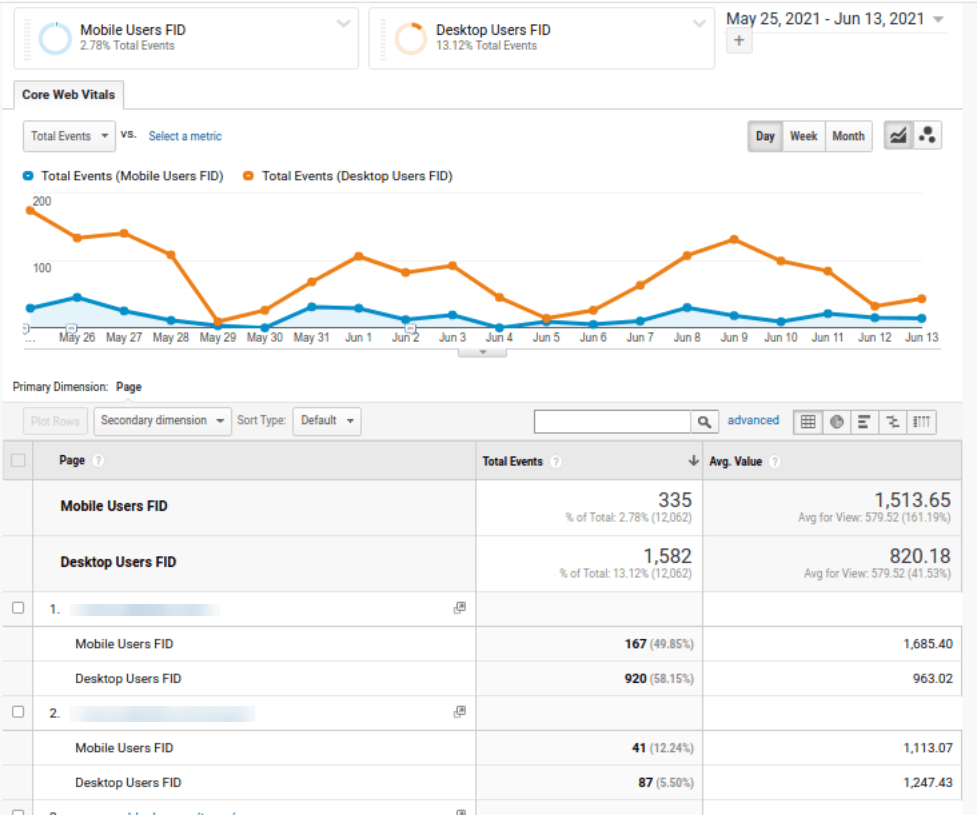Image resolution: width=977 pixels, height=815 pixels.
Task: Select the performance bar view icon
Action: [864, 422]
